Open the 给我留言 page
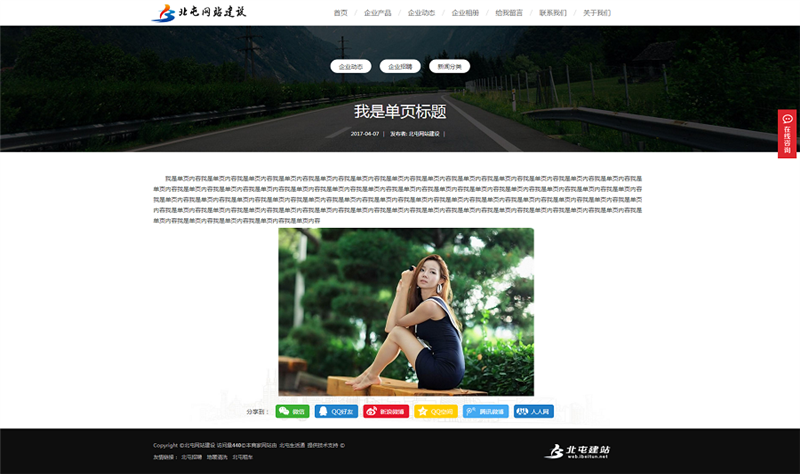Image resolution: width=800 pixels, height=474 pixels. [509, 13]
